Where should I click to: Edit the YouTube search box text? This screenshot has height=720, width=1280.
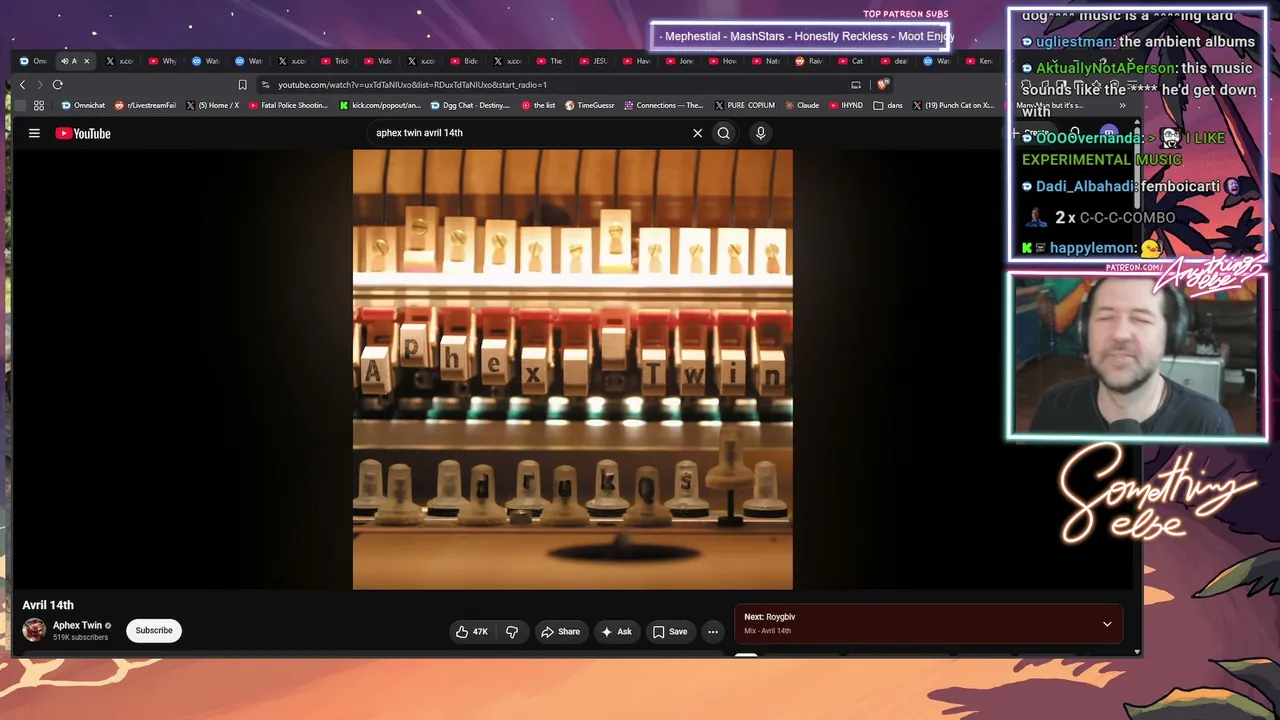[530, 133]
